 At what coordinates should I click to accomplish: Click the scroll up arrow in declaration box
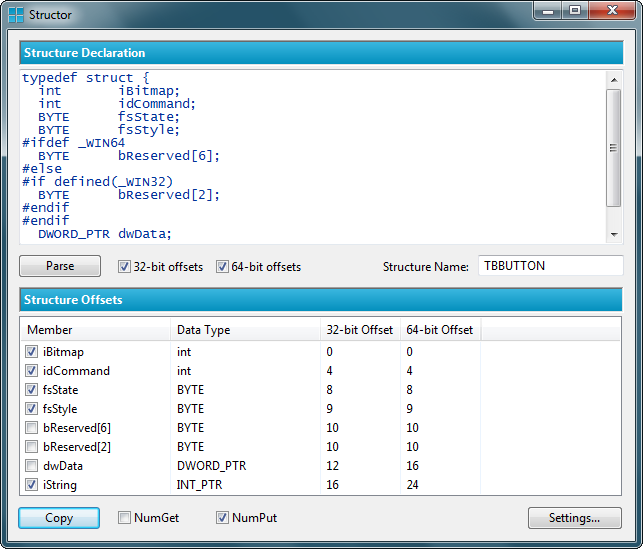coord(614,80)
